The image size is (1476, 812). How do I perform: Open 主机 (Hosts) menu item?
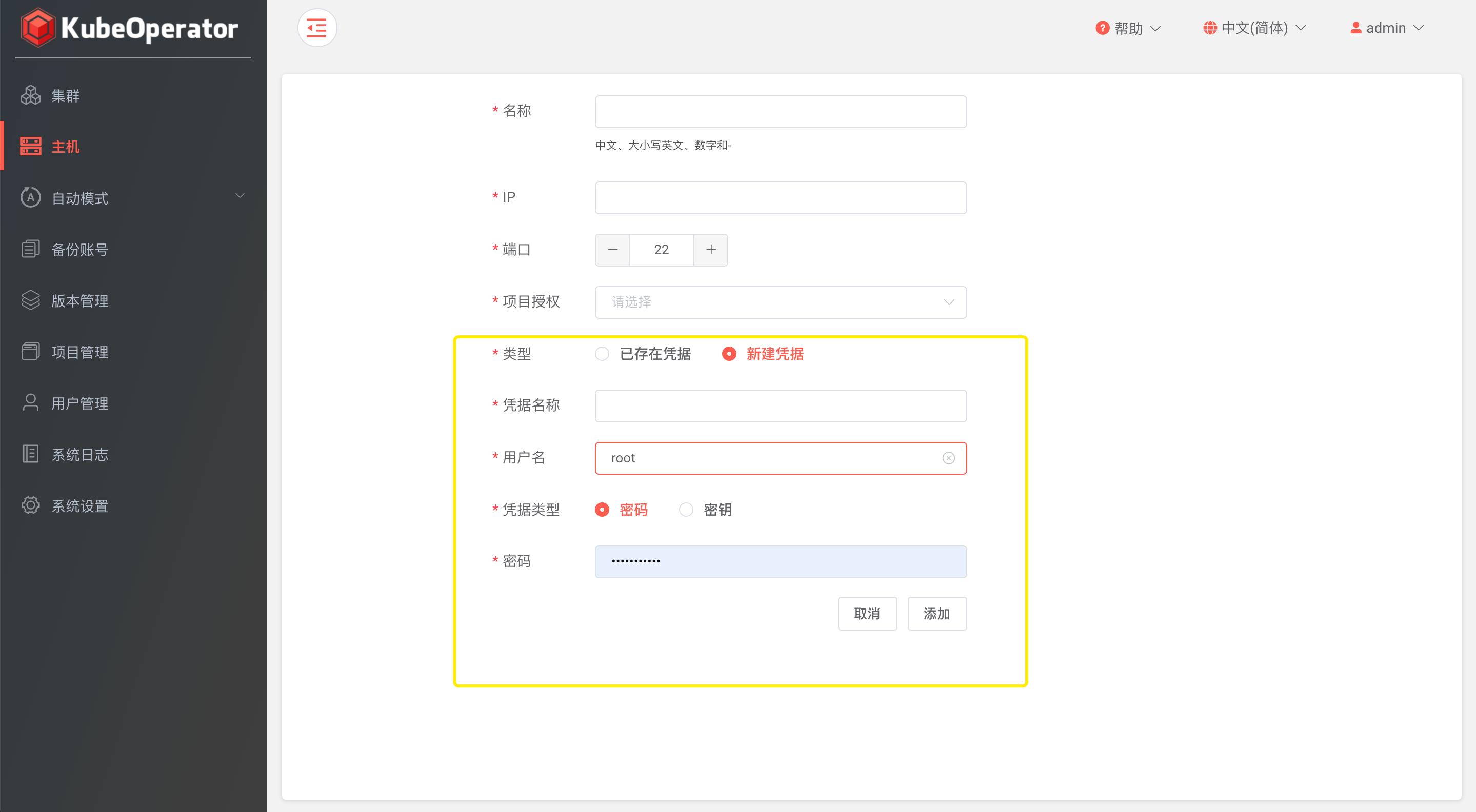click(133, 147)
